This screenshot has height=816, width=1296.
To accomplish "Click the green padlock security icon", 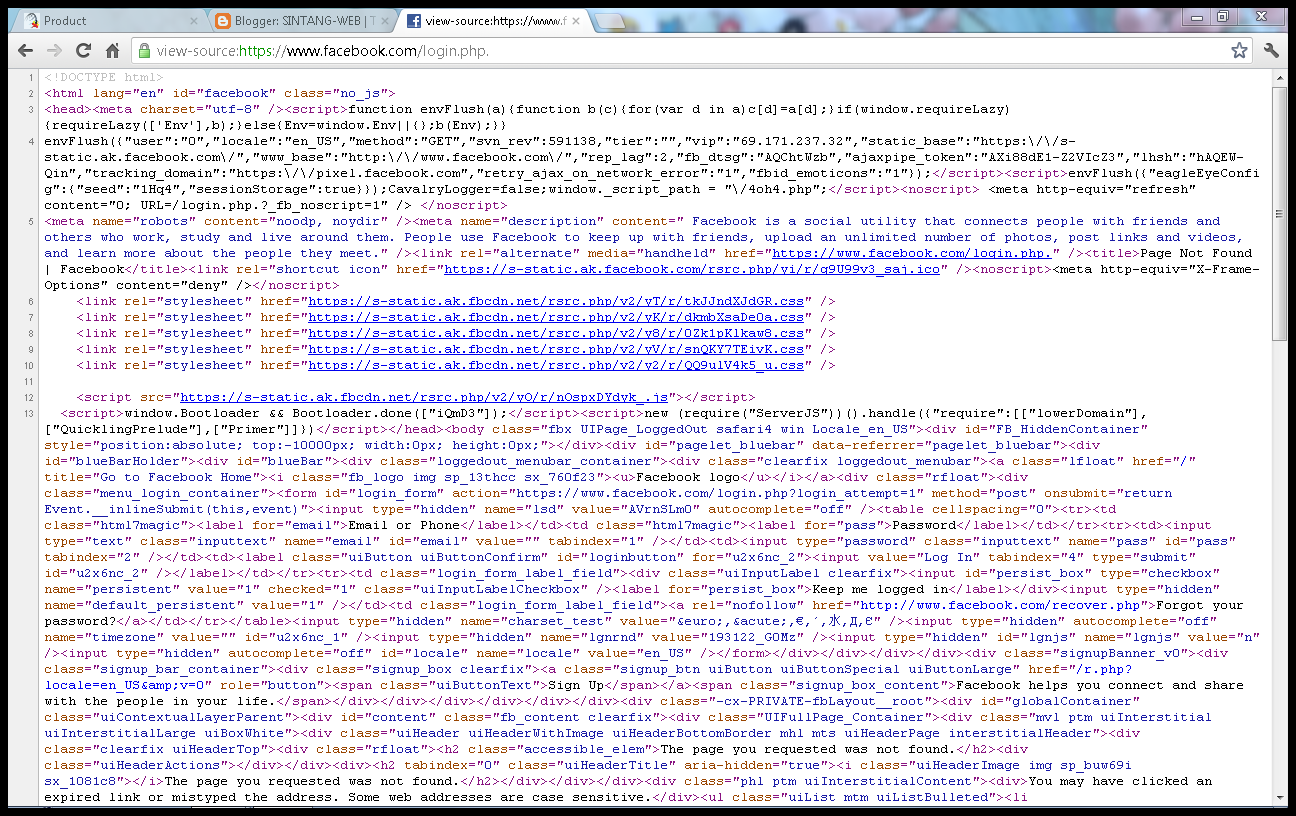I will [145, 51].
